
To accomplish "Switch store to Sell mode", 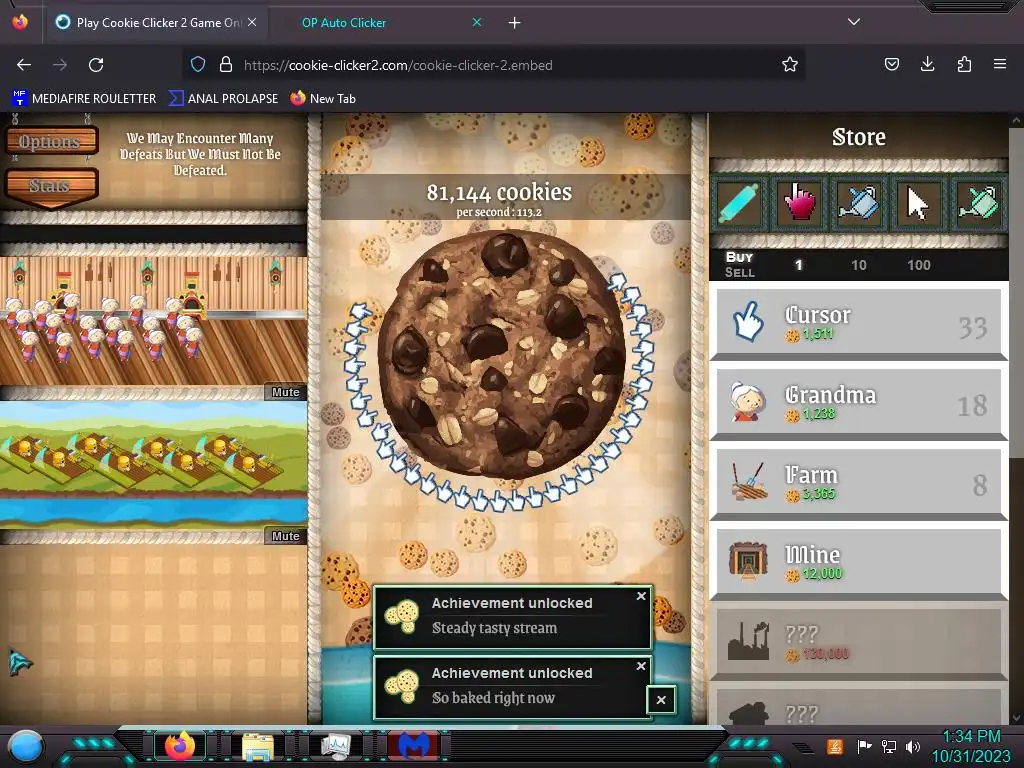I will 739,272.
